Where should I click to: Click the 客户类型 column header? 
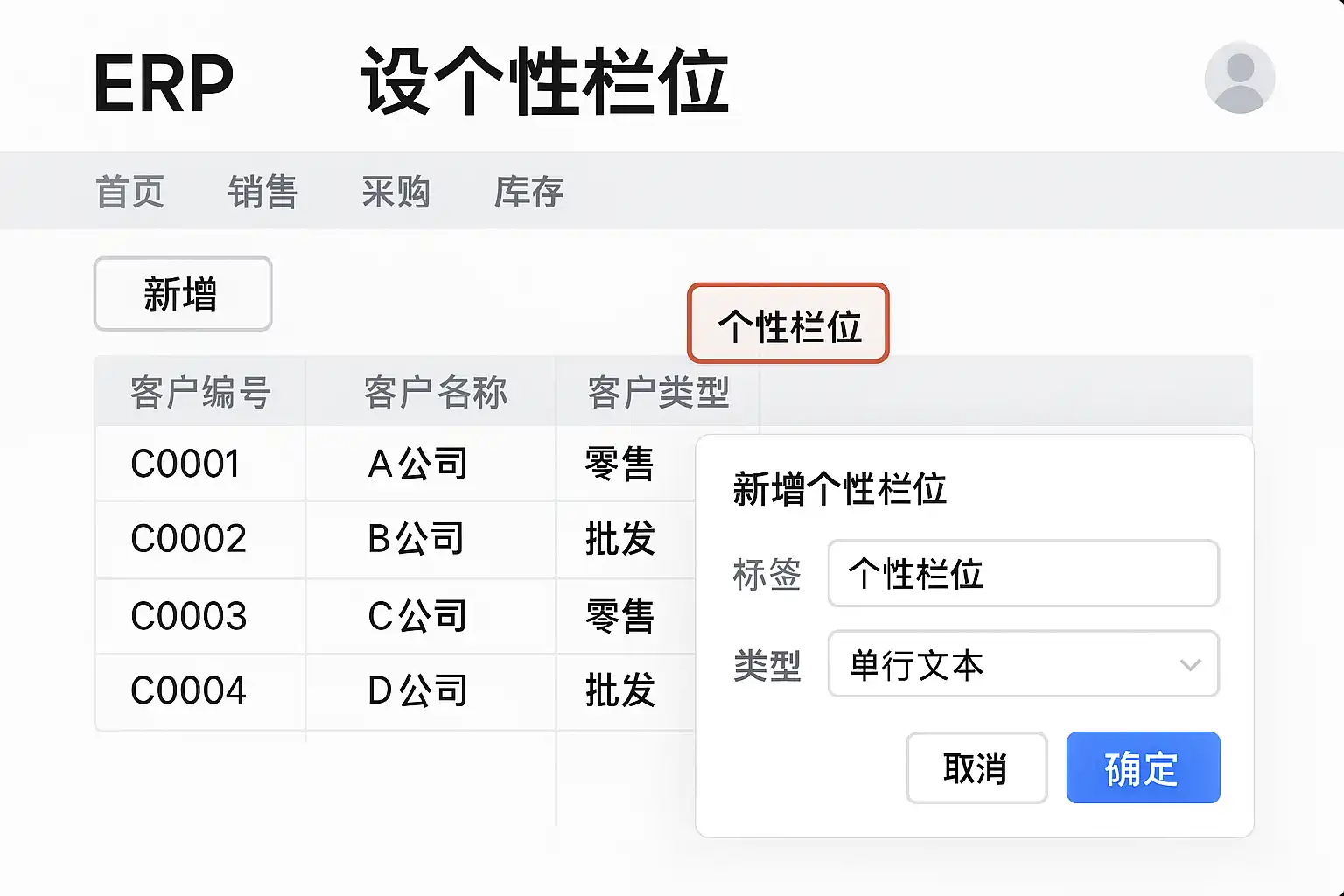(658, 392)
